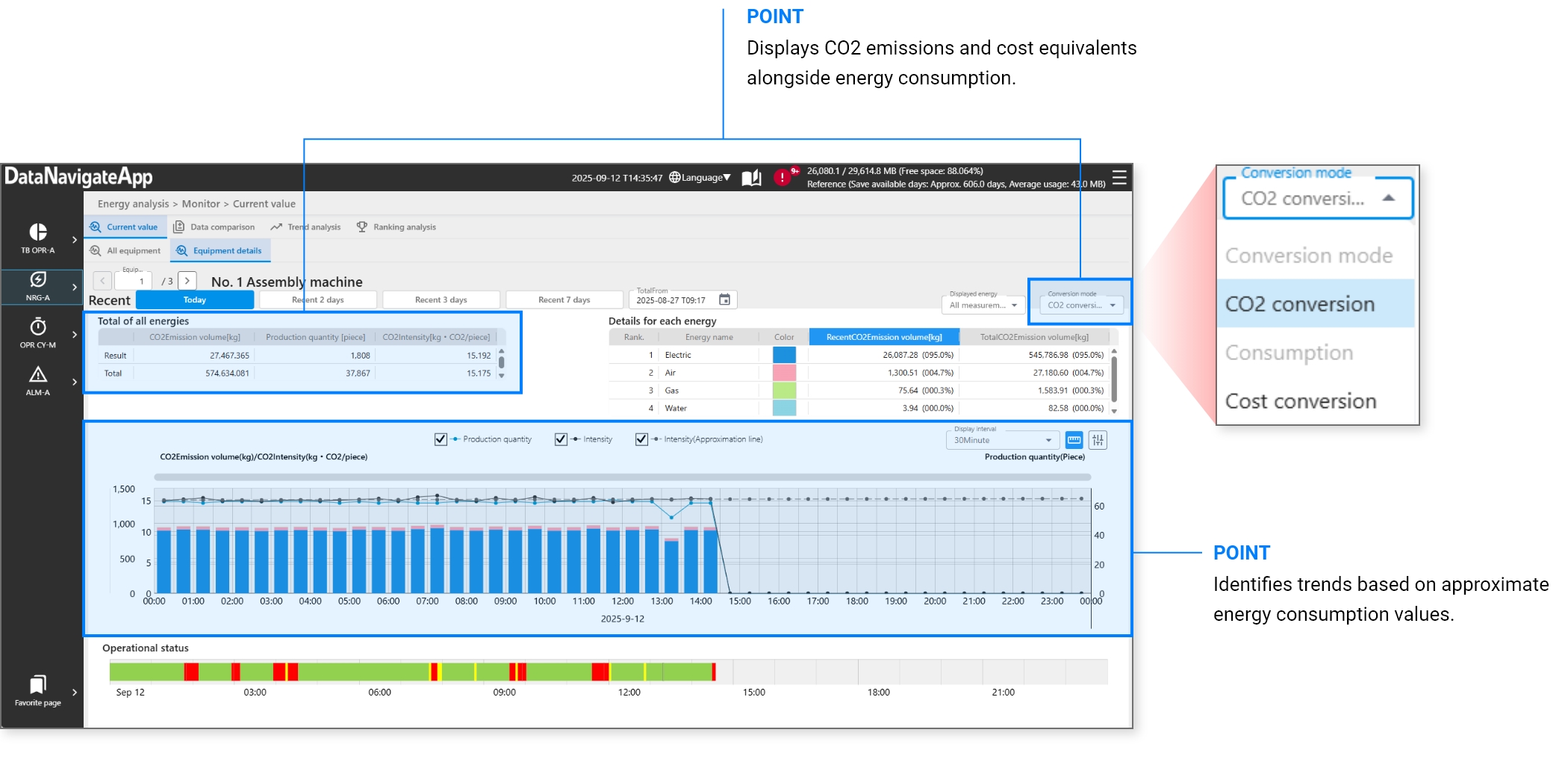Select the NRG-A energy analysis icon
Screen dimensions: 1568x762
(x=38, y=280)
